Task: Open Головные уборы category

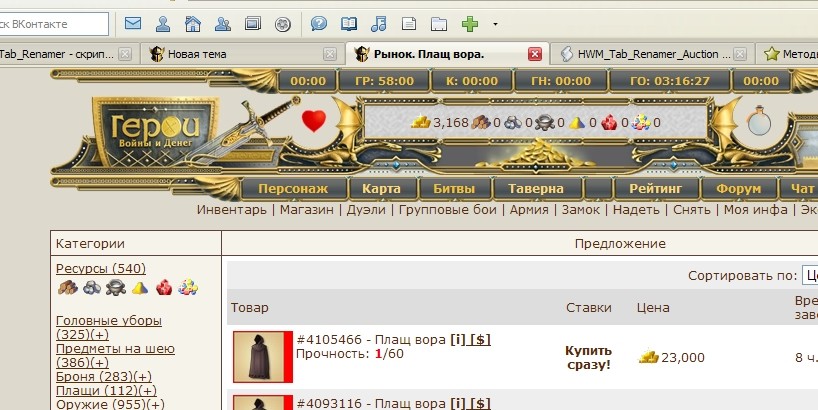Action: pos(109,328)
